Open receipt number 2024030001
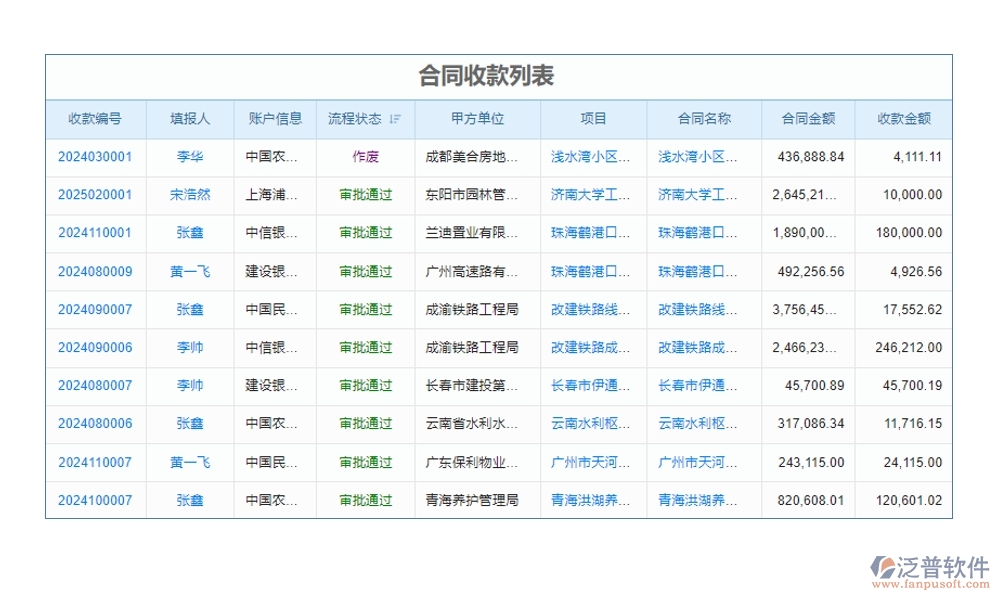Screen dimensions: 1000x600 coord(95,157)
